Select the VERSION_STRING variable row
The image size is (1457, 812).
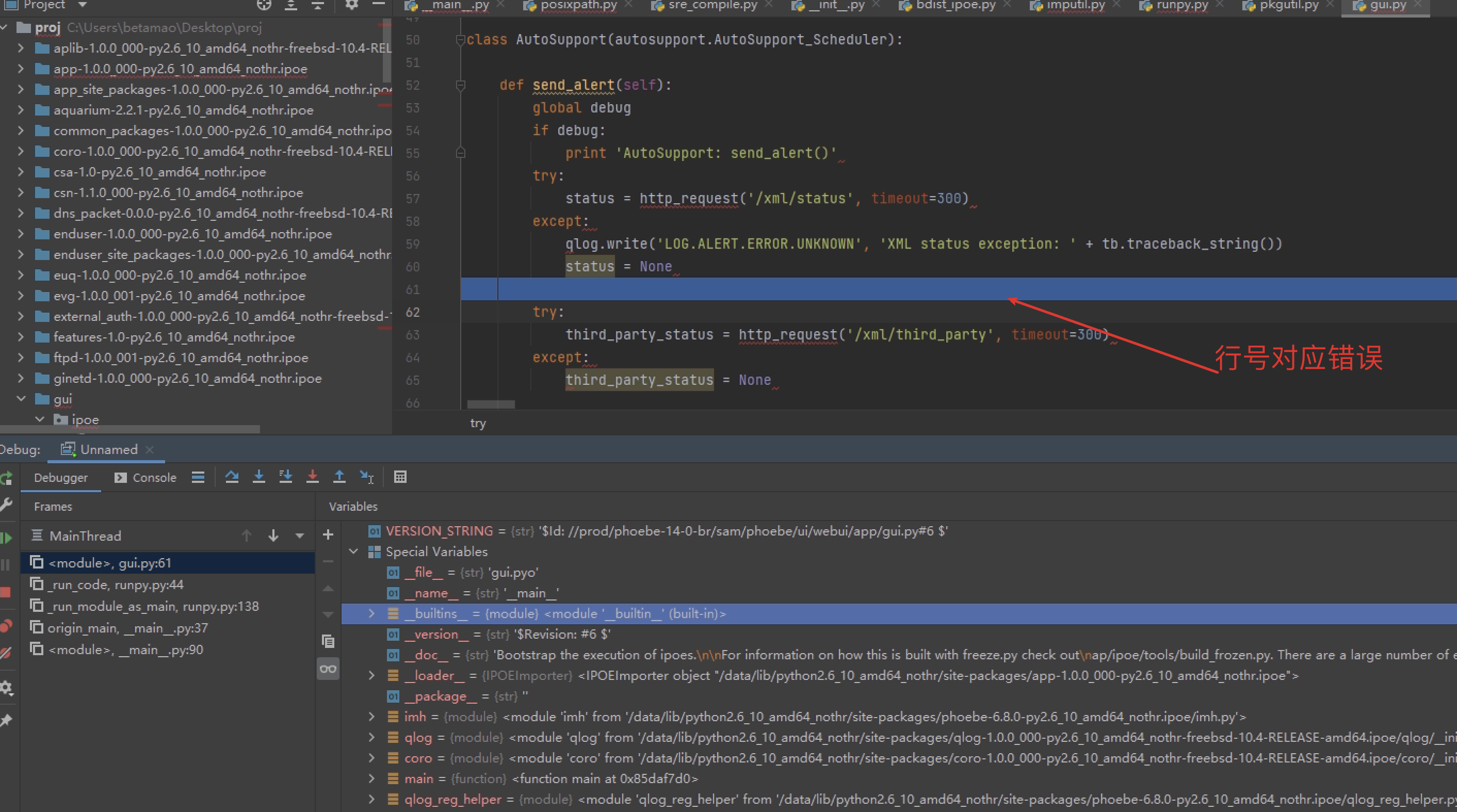[x=899, y=531]
